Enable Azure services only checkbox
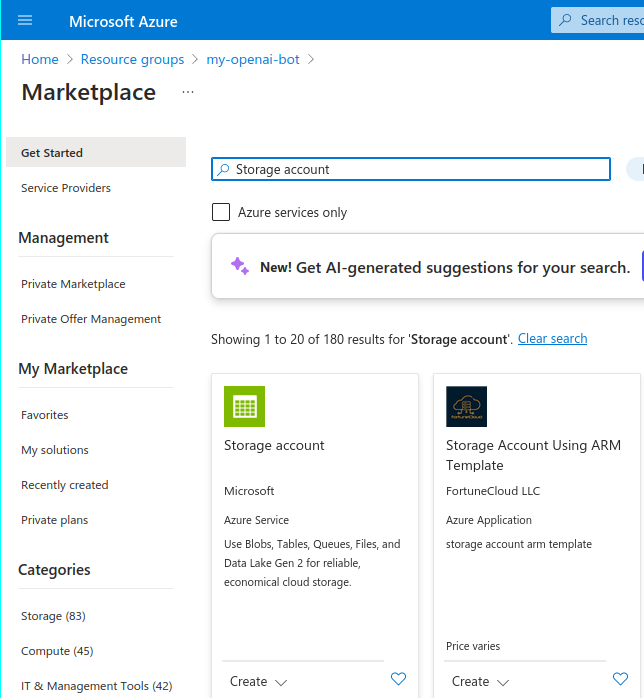 pyautogui.click(x=221, y=212)
